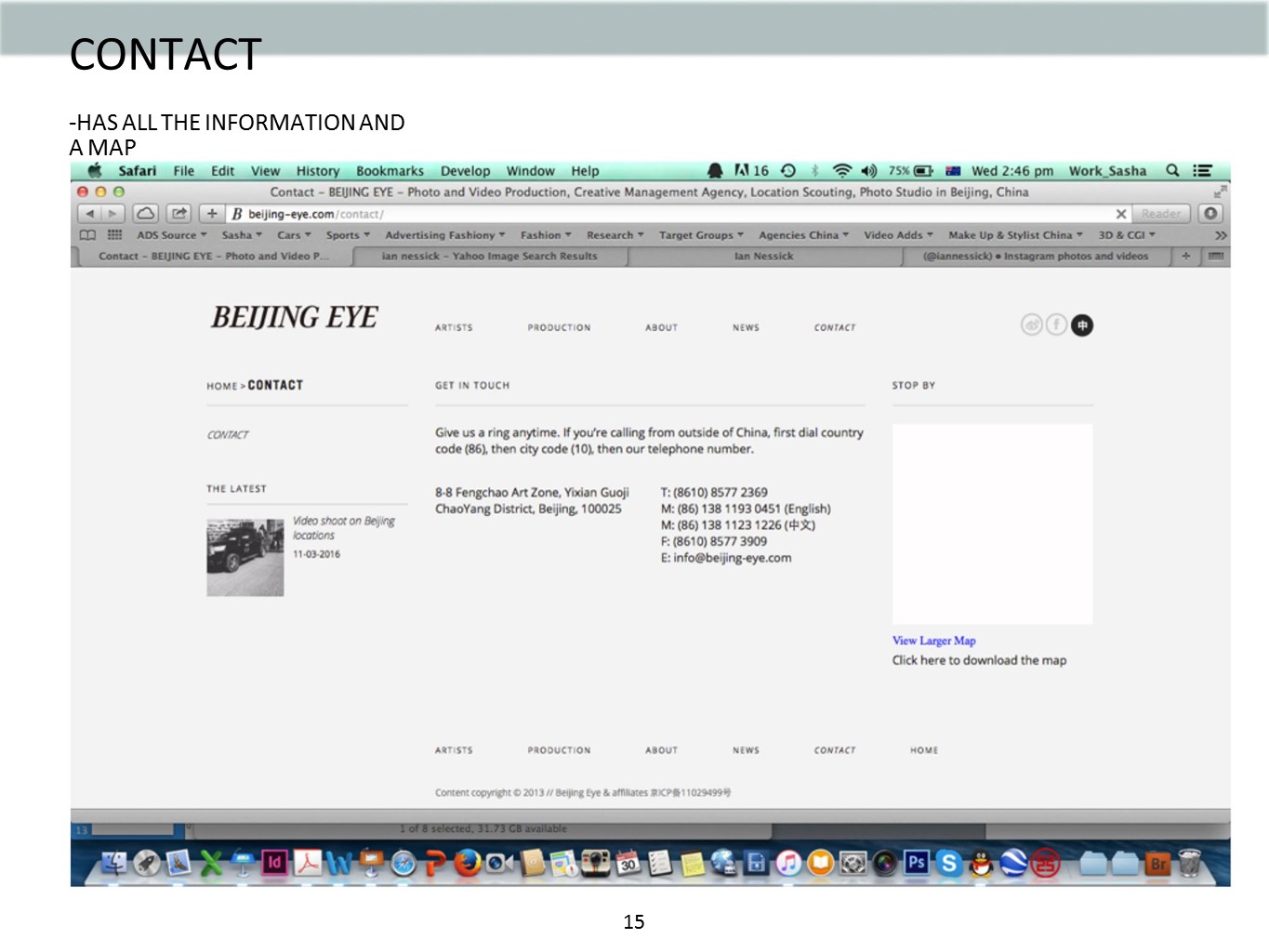Open the File menu
The width and height of the screenshot is (1269, 952).
(184, 171)
